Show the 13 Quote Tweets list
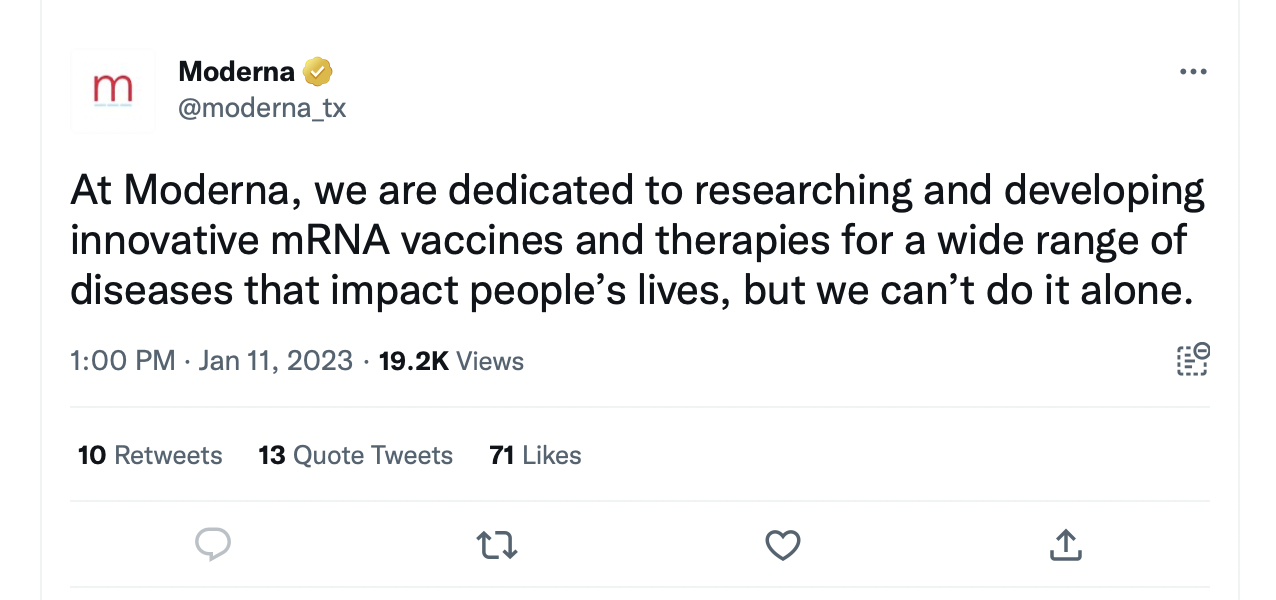The image size is (1276, 600). tap(355, 456)
